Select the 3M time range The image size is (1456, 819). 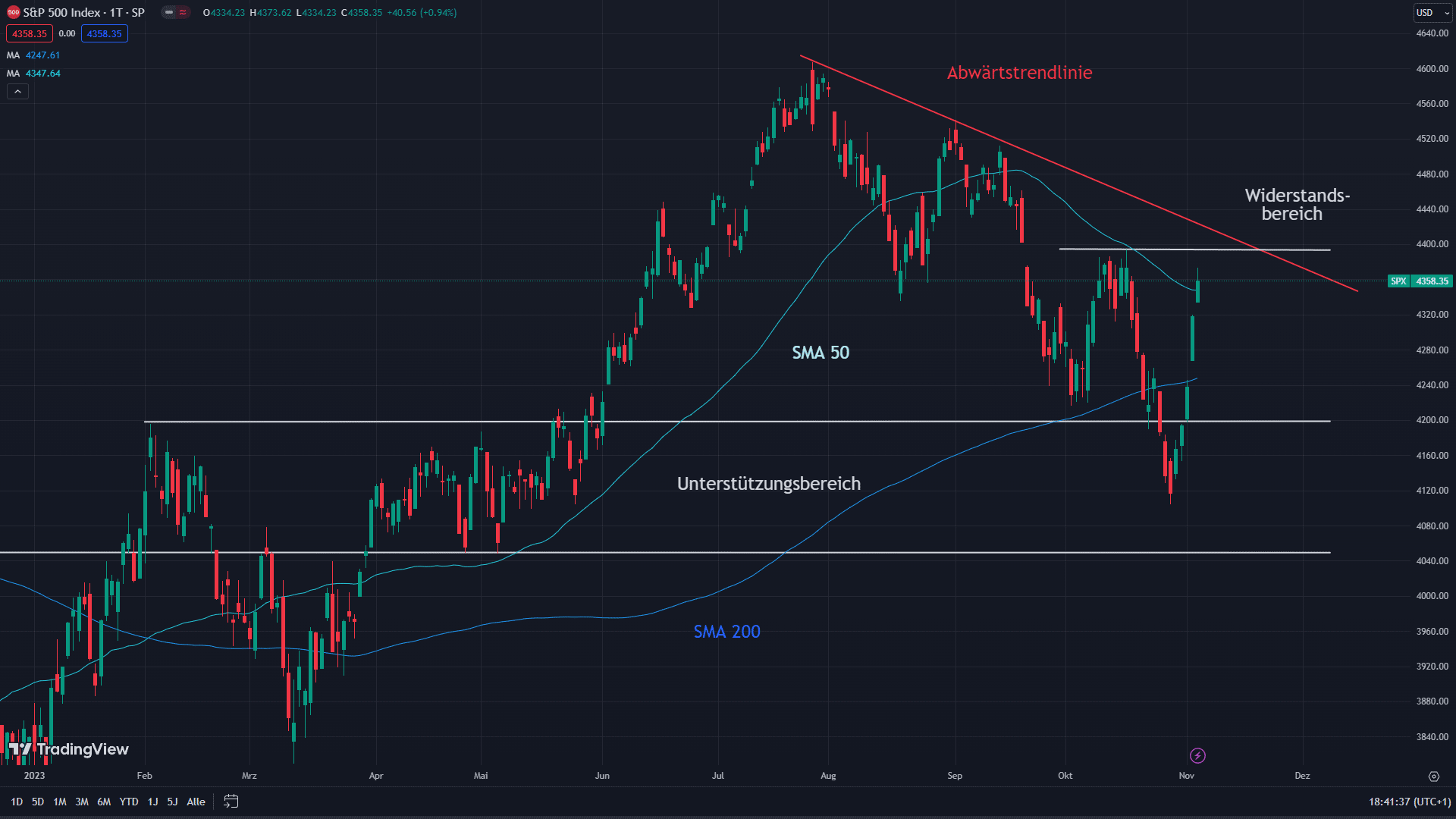point(82,802)
